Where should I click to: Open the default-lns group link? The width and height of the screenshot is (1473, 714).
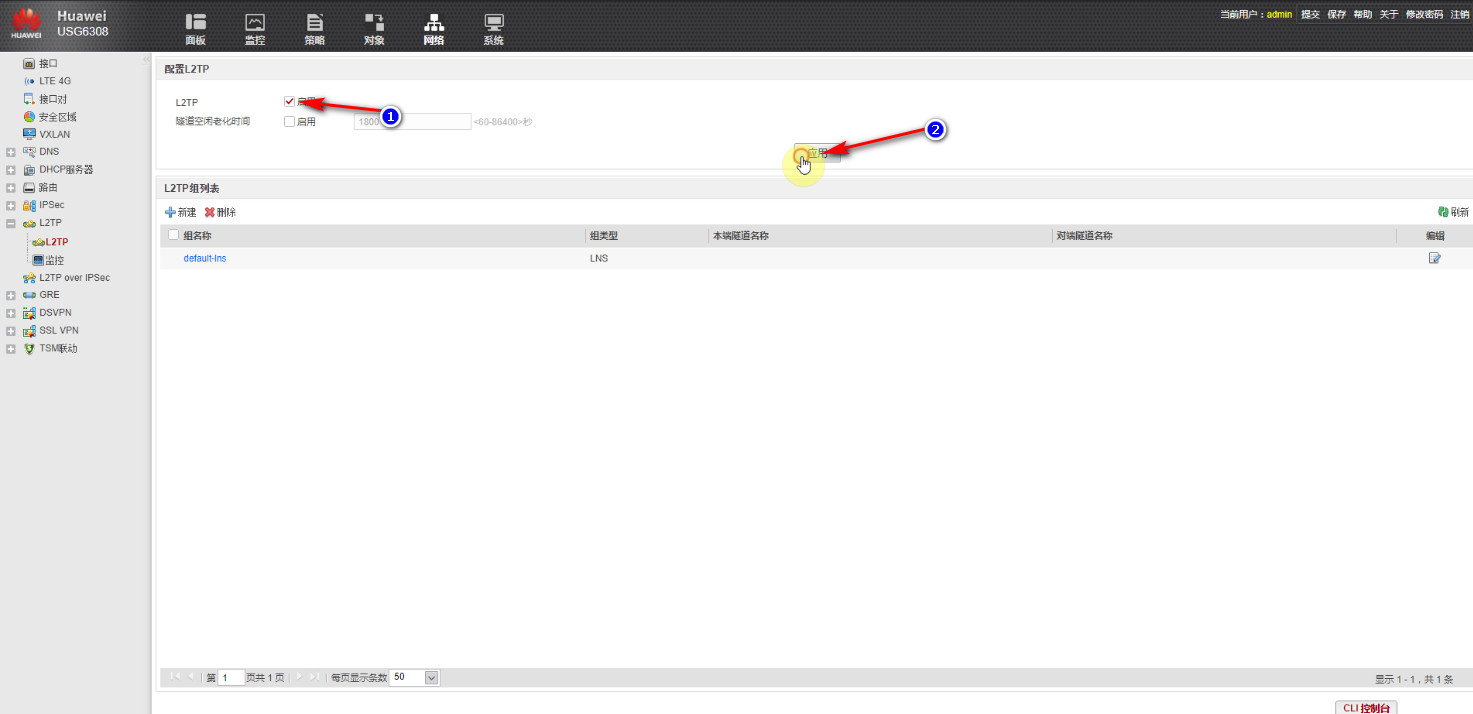(x=204, y=258)
